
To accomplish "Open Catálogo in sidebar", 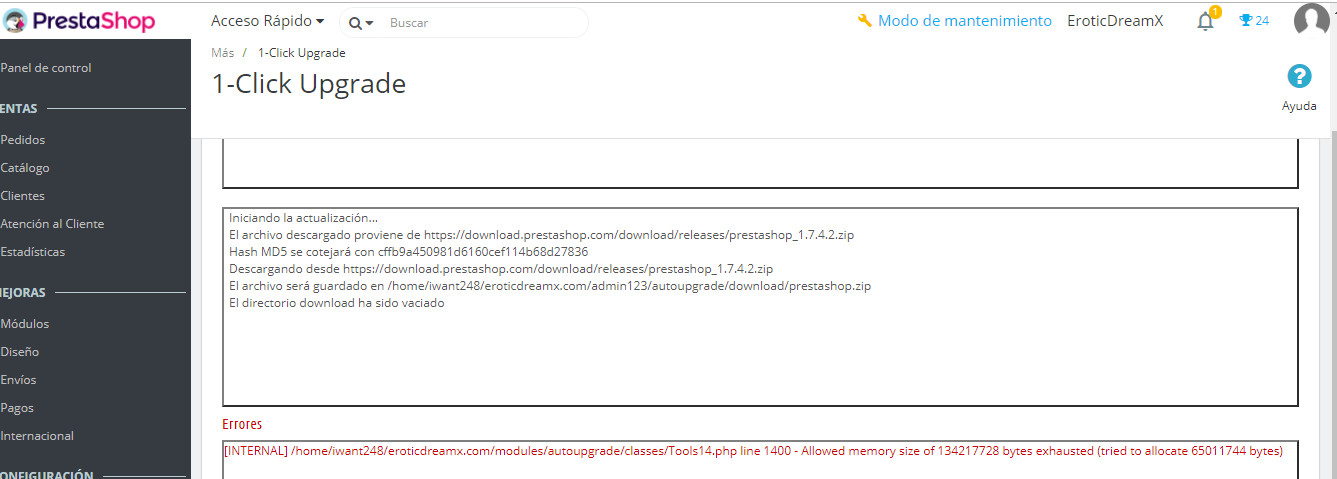I will (25, 168).
